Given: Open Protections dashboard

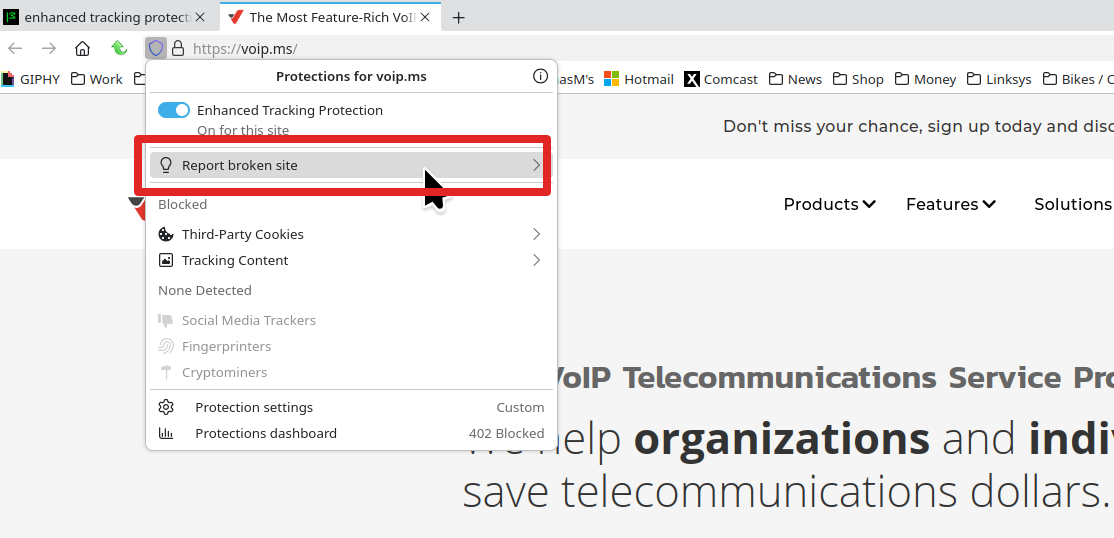Looking at the screenshot, I should 266,433.
